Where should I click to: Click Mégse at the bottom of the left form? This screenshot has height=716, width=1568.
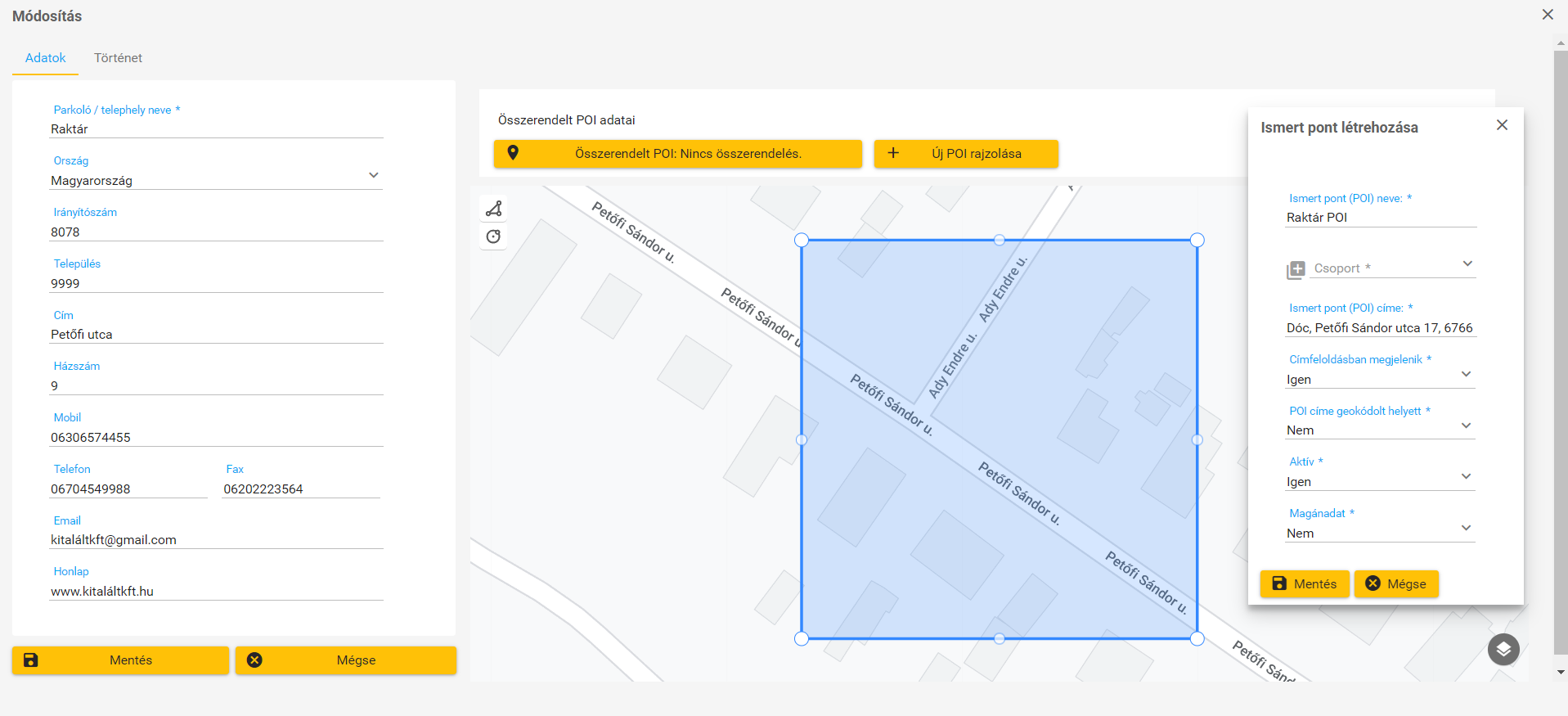(345, 660)
